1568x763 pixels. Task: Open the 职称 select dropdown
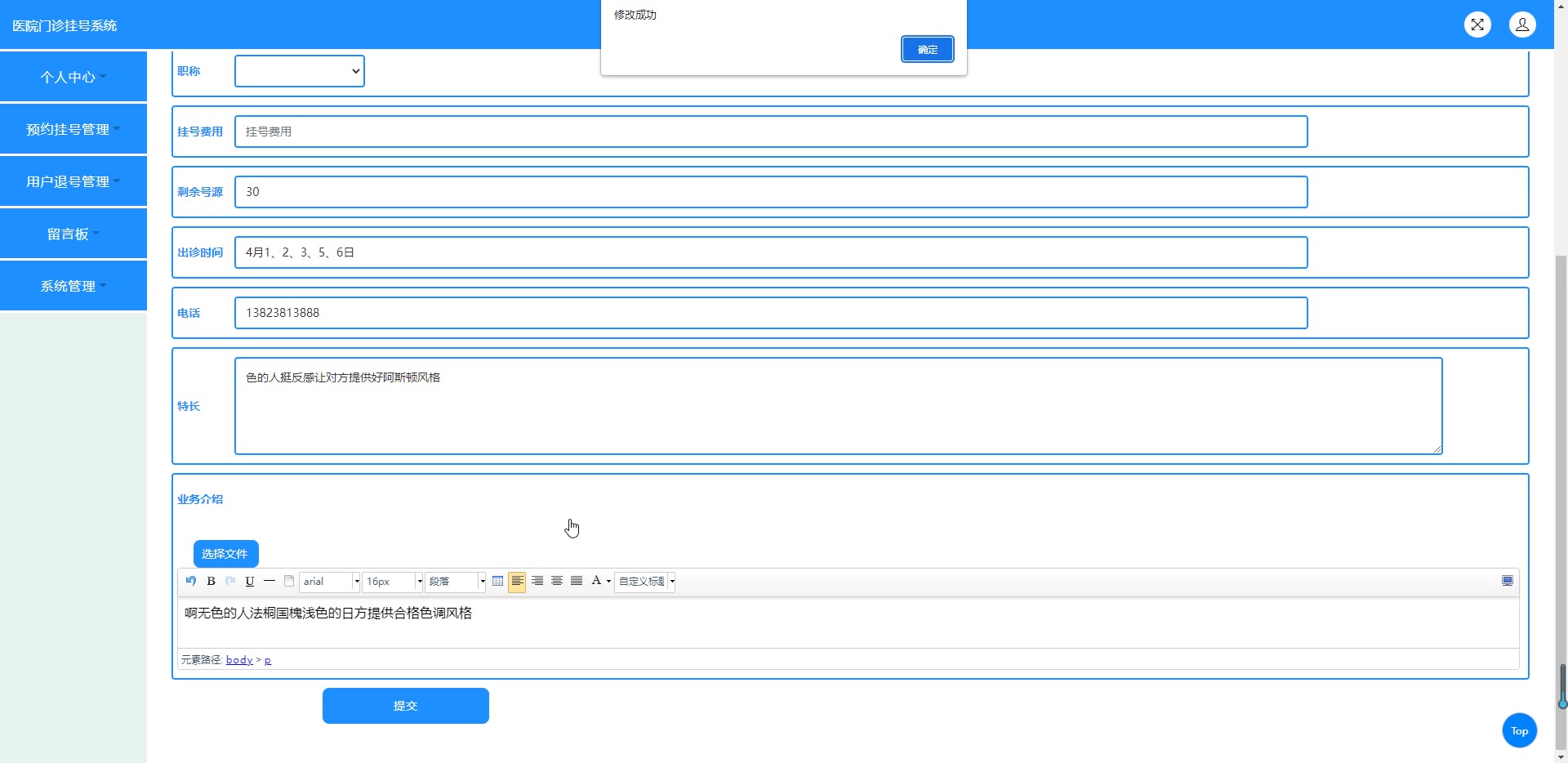pos(300,71)
